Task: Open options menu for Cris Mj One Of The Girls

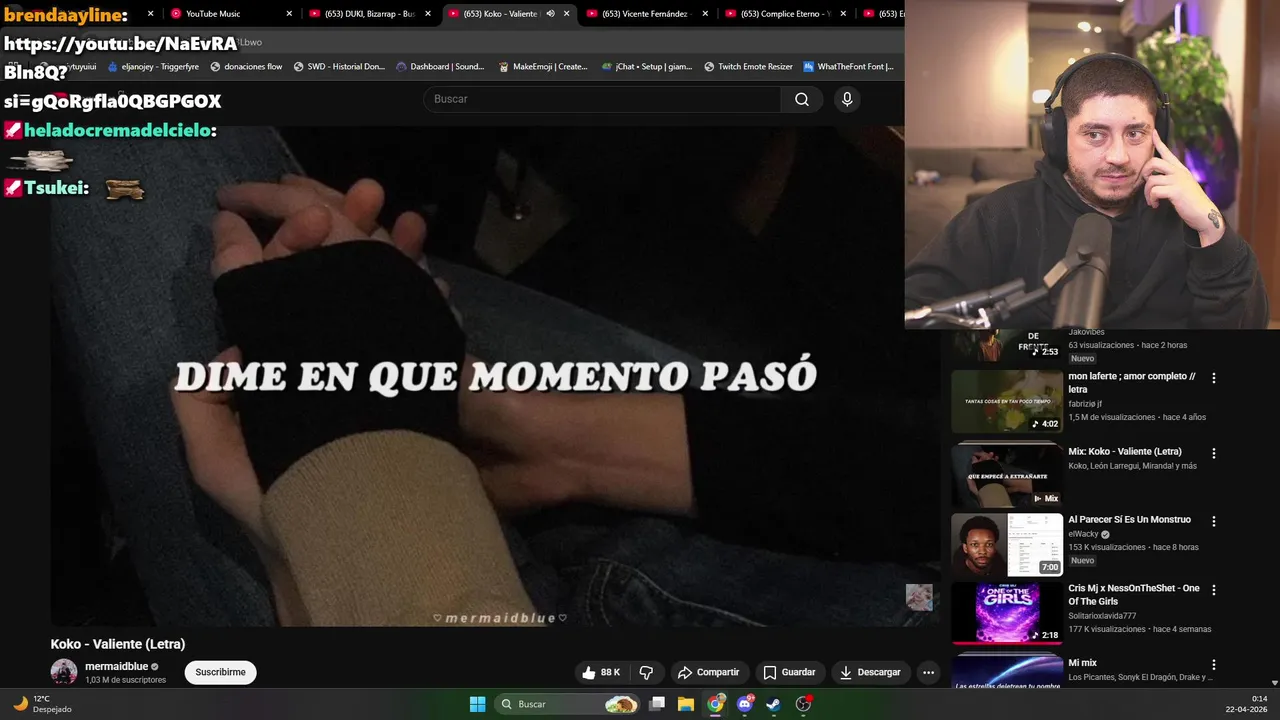Action: click(1214, 590)
